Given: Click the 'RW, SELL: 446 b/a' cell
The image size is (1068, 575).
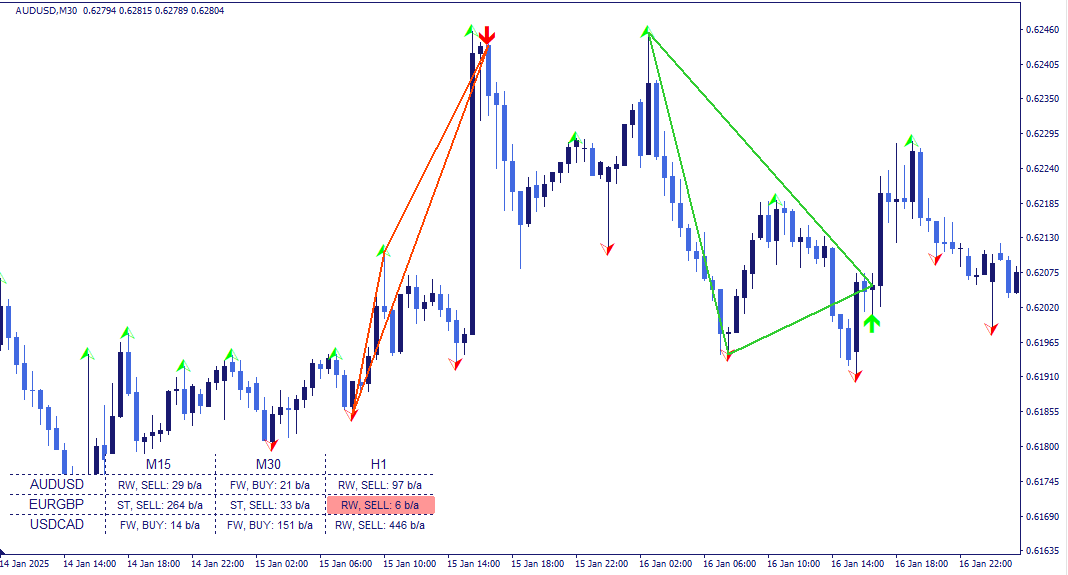Looking at the screenshot, I should click(x=380, y=525).
